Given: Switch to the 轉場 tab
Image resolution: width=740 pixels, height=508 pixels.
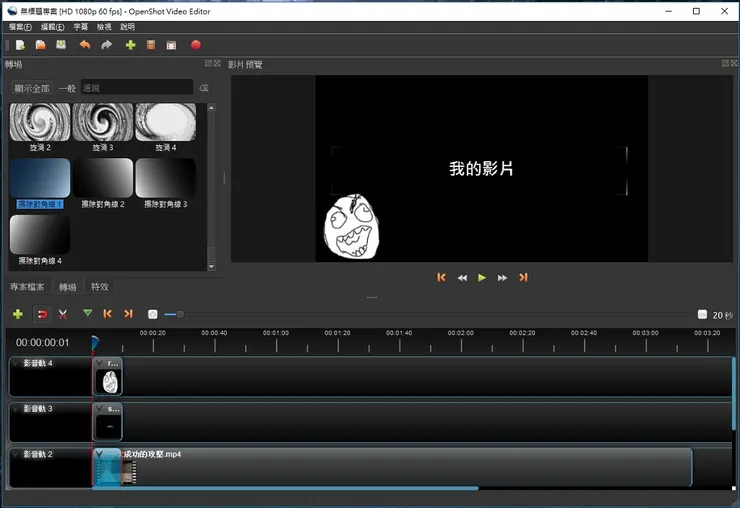Looking at the screenshot, I should pos(67,287).
